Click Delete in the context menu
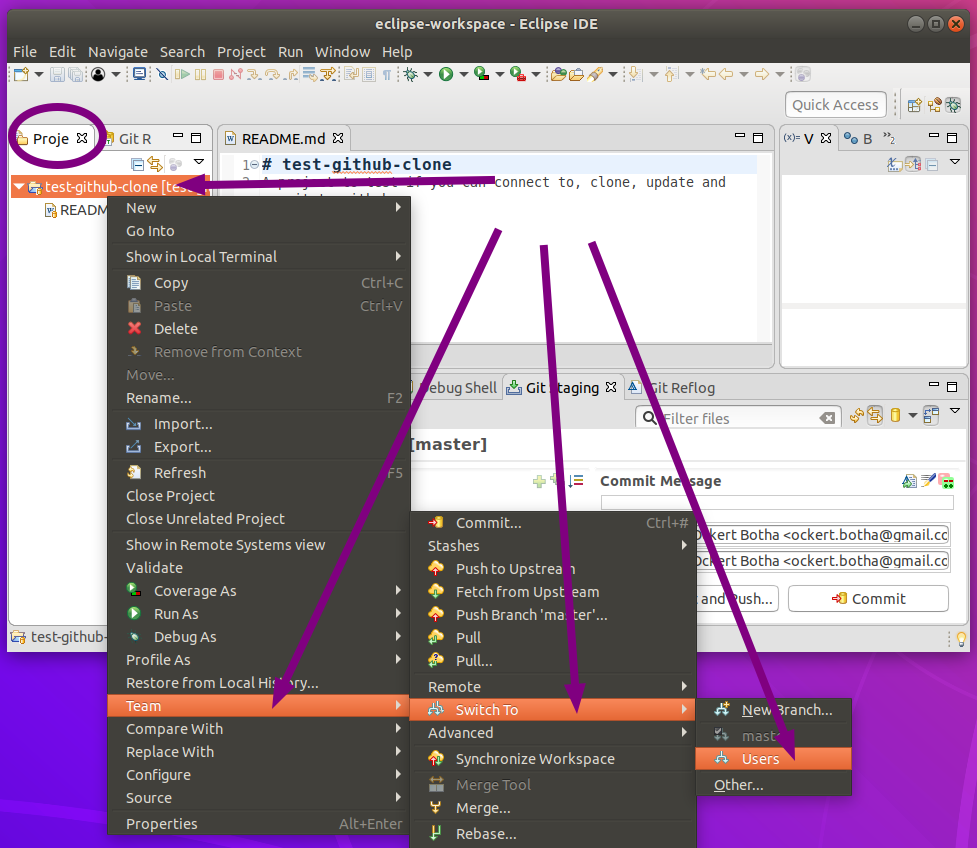Screen dimensions: 977x848 pos(259,329)
